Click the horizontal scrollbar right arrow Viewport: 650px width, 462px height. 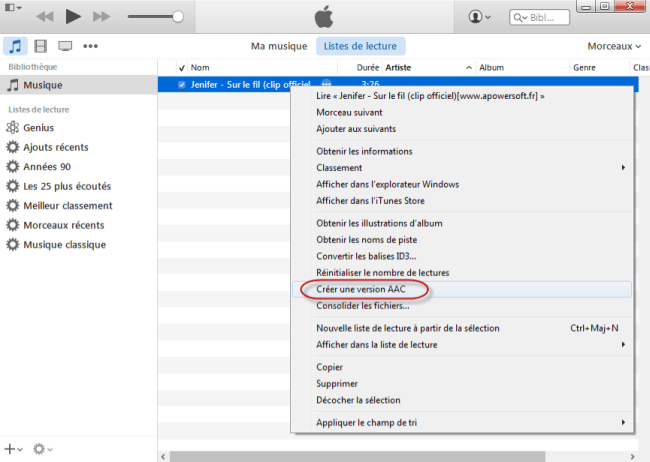pyautogui.click(x=632, y=457)
